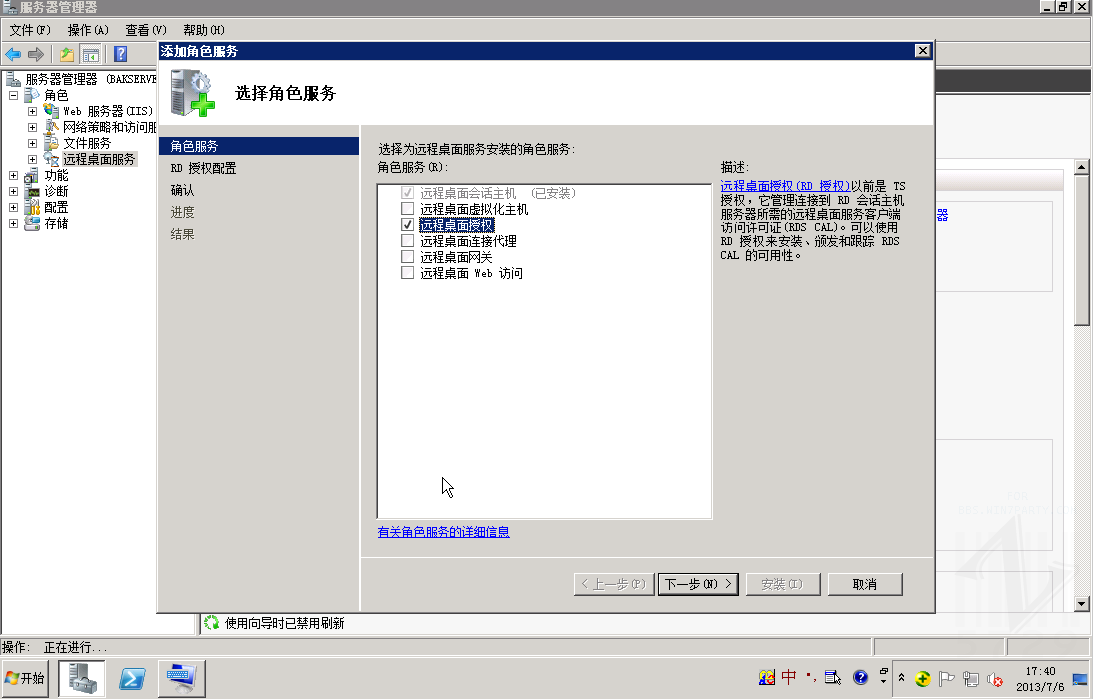Click the taskbar clock 17:40

click(1040, 671)
